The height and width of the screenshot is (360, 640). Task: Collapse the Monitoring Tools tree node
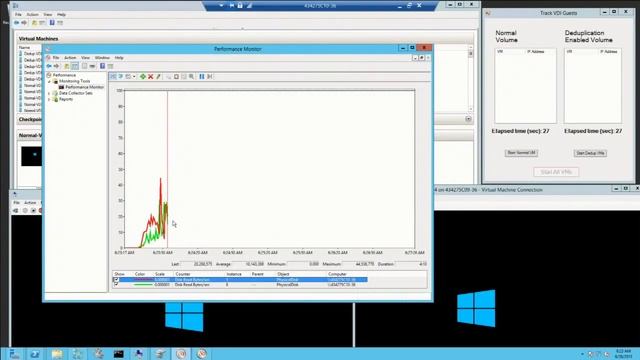(50, 81)
